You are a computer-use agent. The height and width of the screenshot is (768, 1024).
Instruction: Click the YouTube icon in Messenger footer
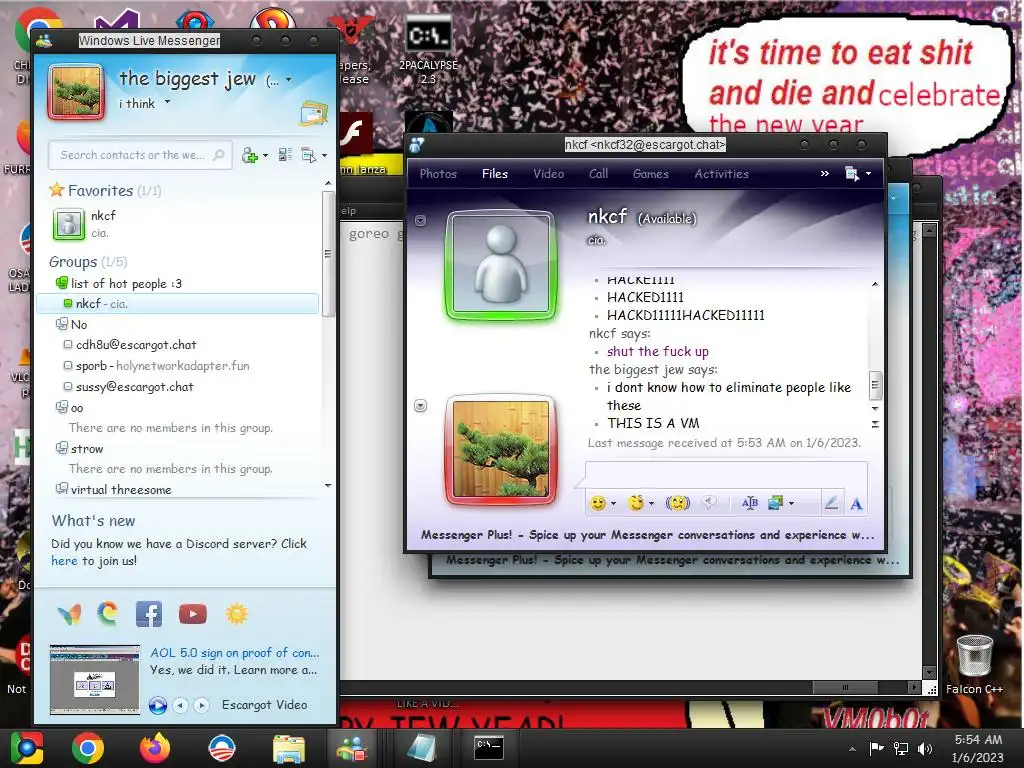coord(193,614)
